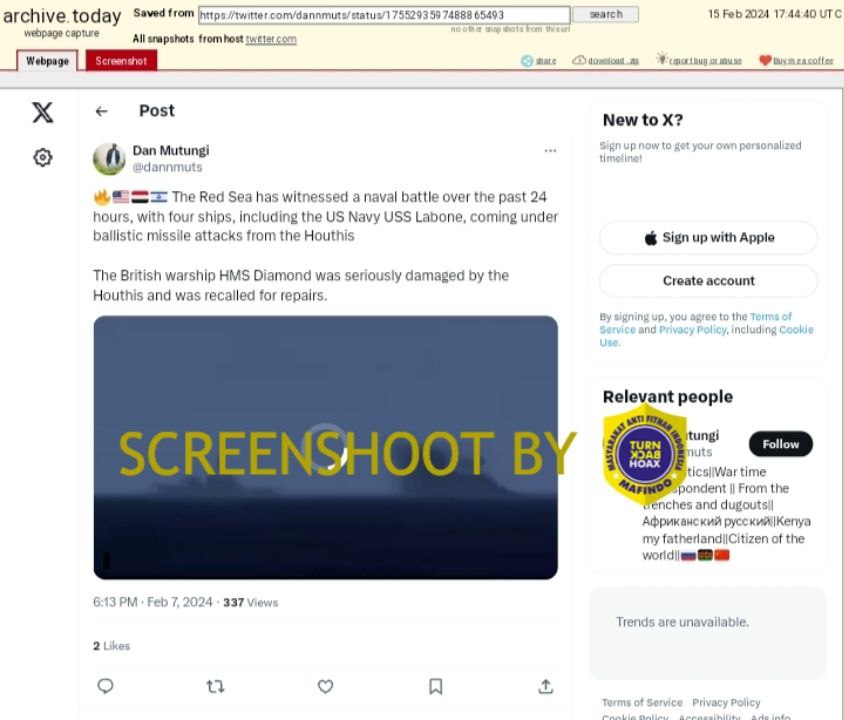The image size is (844, 720).
Task: Go back using the arrow icon
Action: [x=101, y=111]
